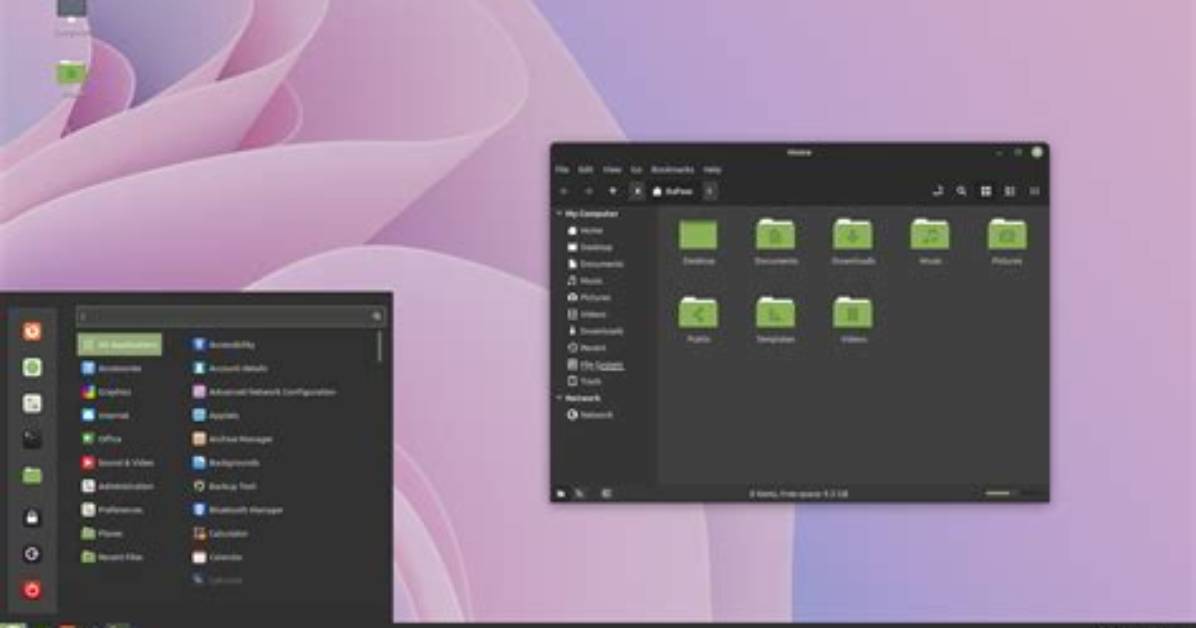Open the Bookmarks menu in file manager

[673, 169]
